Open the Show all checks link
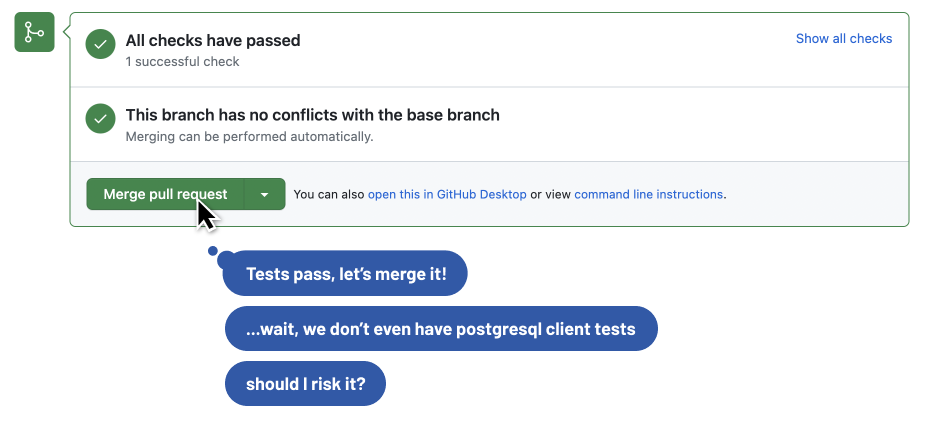Viewport: 930px width, 434px height. pos(843,39)
